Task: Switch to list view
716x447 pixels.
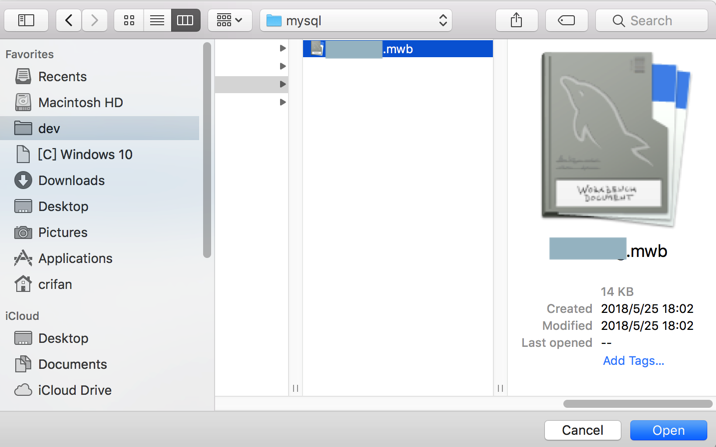Action: (x=157, y=21)
